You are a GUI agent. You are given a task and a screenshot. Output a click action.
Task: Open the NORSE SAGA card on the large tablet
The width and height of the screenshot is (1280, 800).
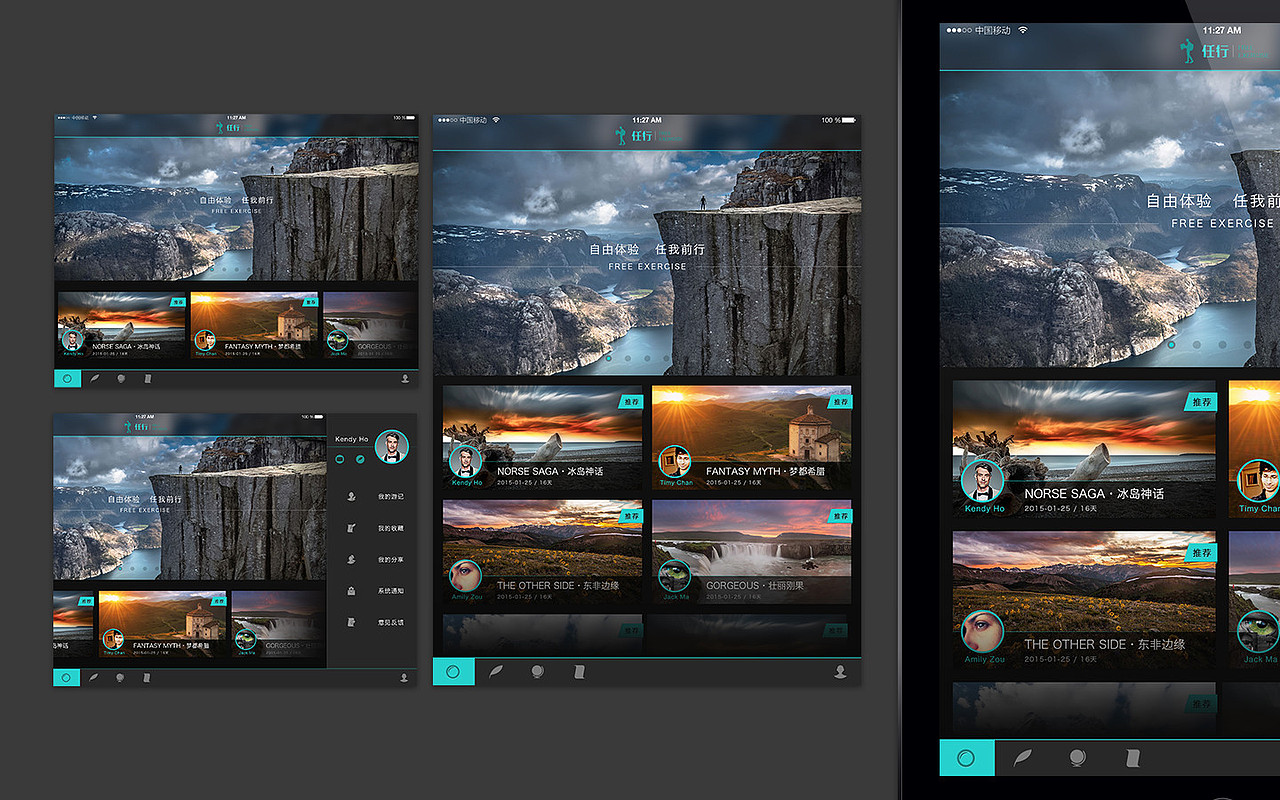point(1084,449)
